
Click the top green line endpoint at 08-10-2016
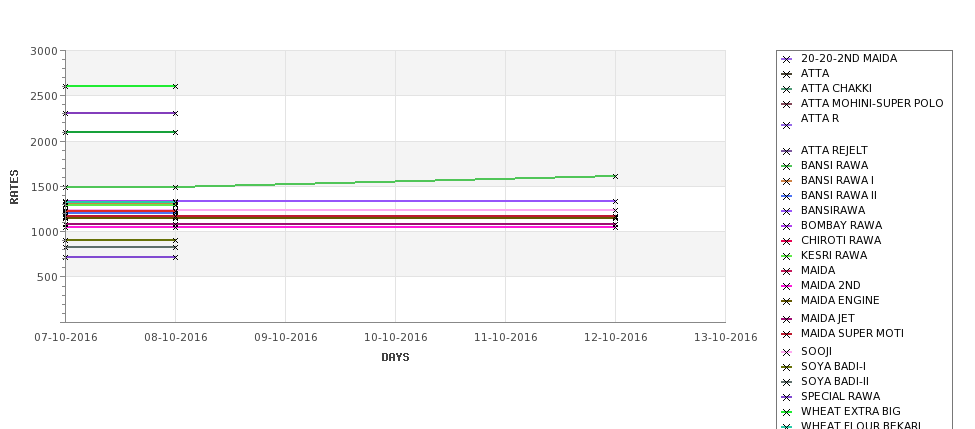click(x=175, y=86)
